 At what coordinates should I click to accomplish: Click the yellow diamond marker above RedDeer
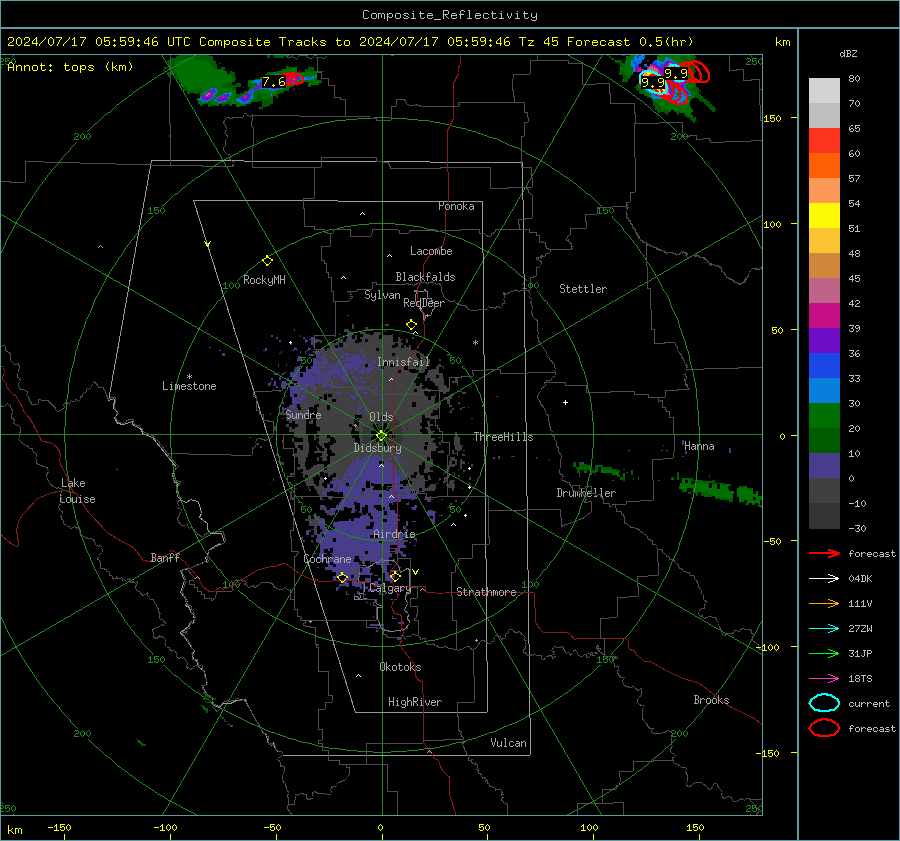(411, 325)
